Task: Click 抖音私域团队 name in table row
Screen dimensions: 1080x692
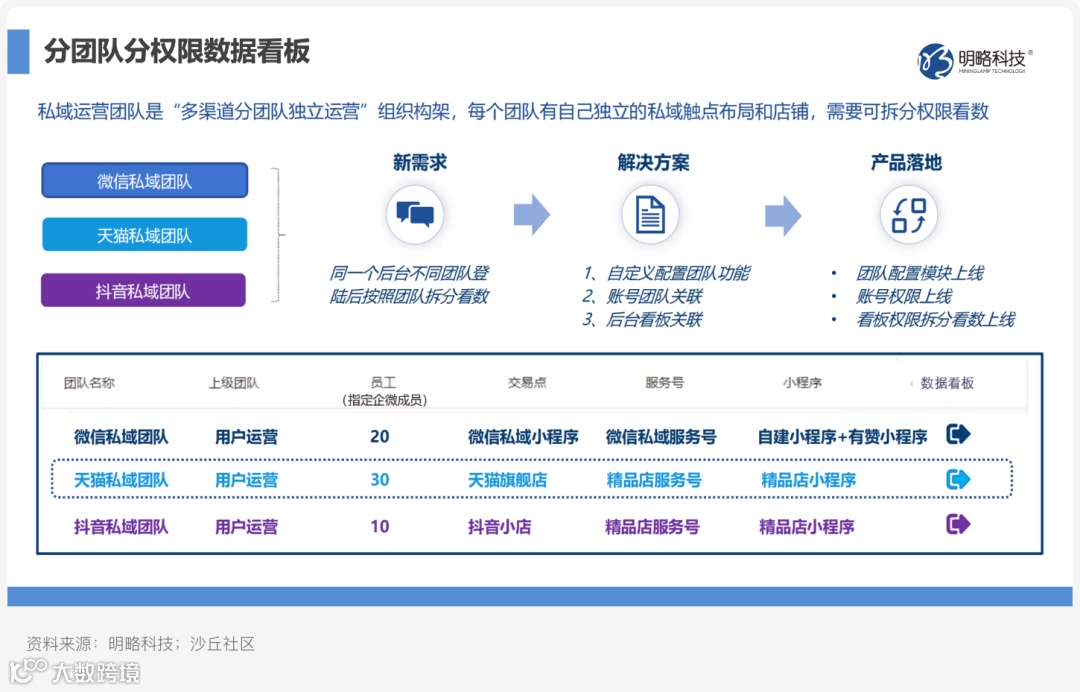Action: click(121, 527)
